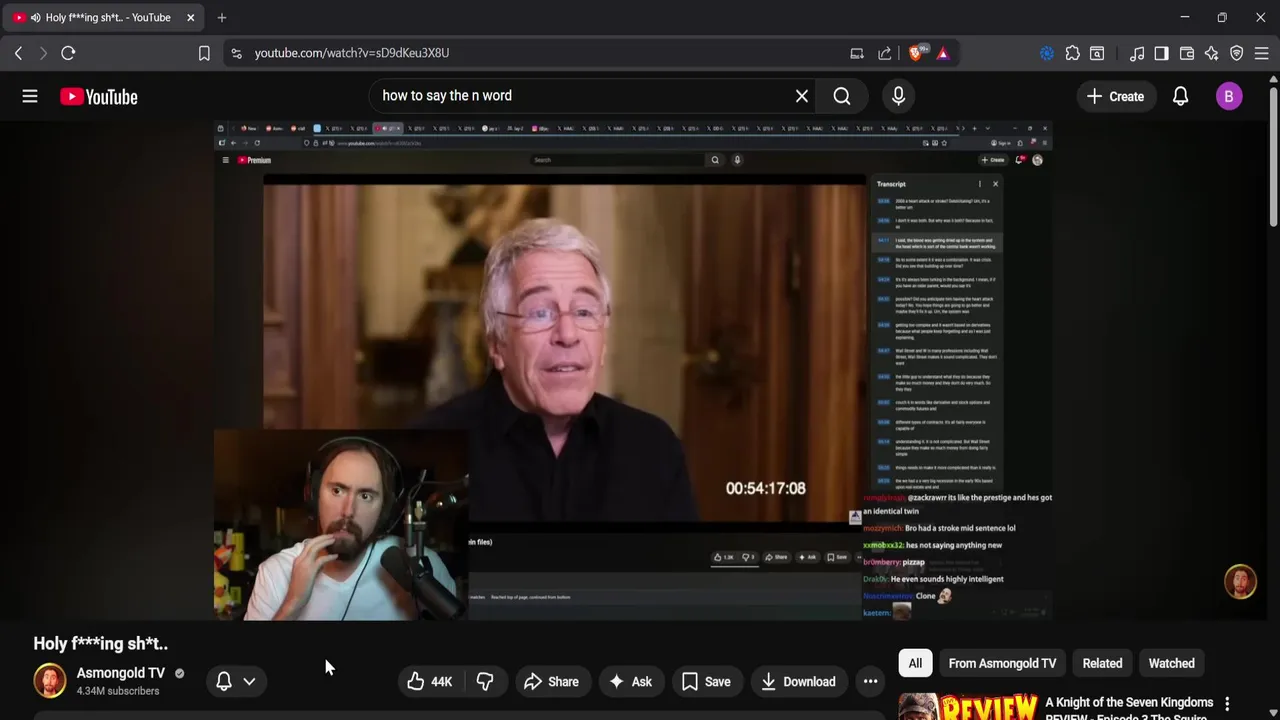The image size is (1280, 720).
Task: Select the Watched filter chip
Action: click(x=1172, y=663)
